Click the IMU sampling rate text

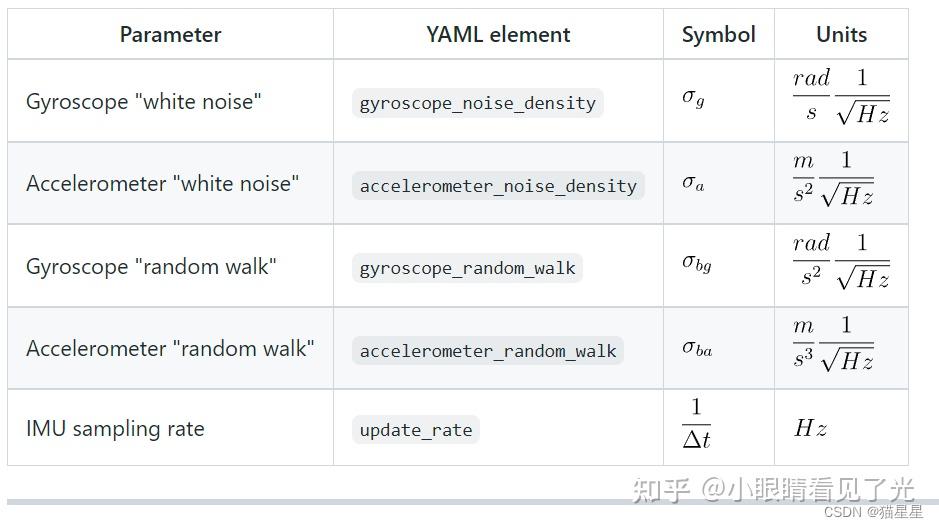point(115,429)
